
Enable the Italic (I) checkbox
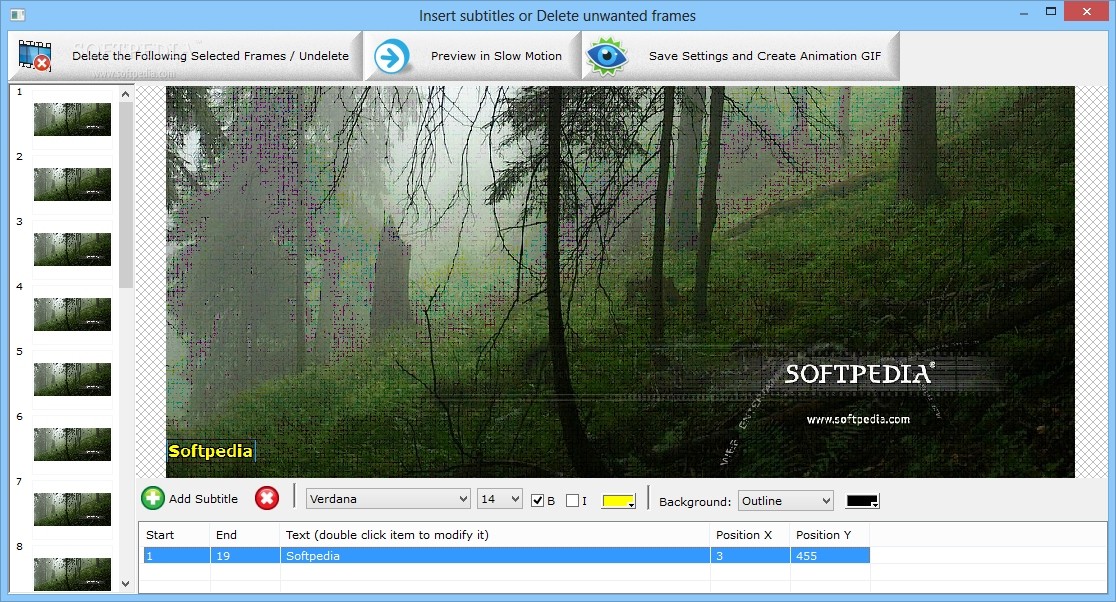[x=572, y=500]
